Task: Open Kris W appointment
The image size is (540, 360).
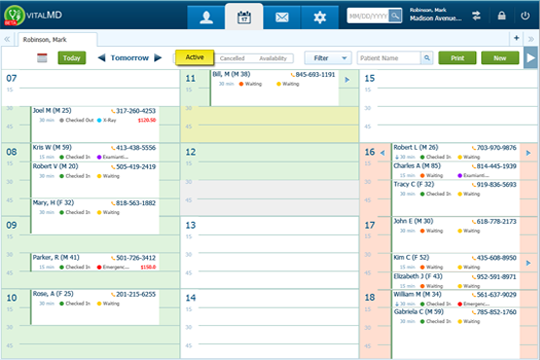Action: pos(95,152)
